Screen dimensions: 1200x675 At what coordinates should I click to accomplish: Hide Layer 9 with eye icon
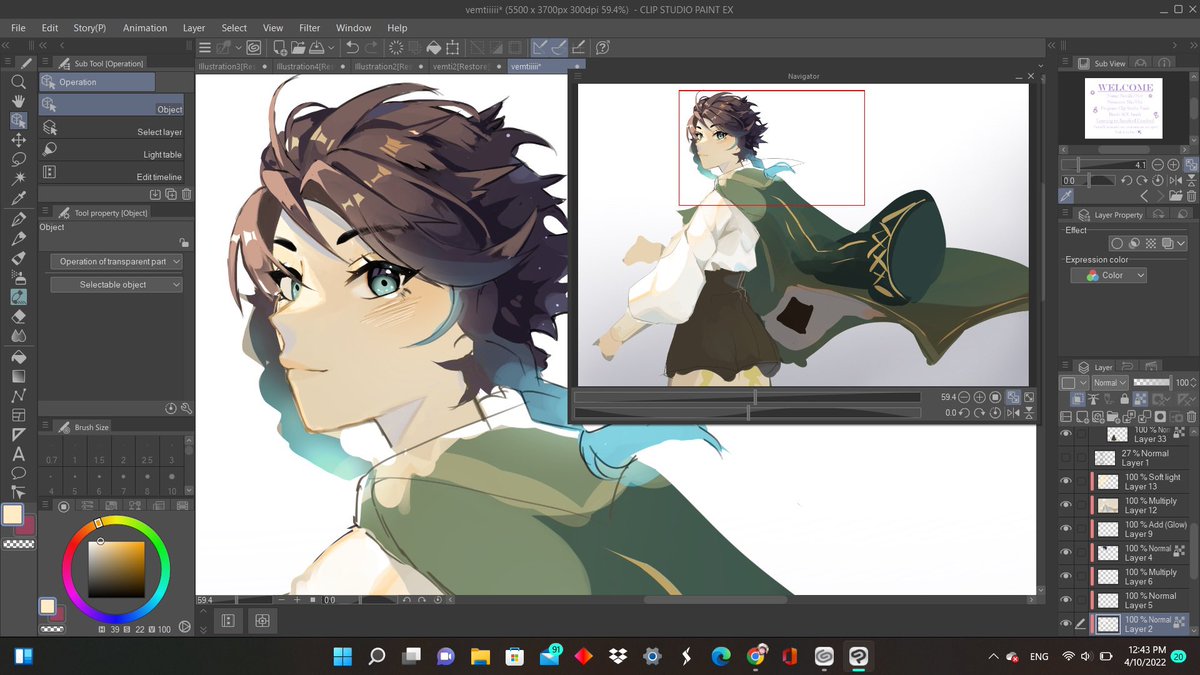pyautogui.click(x=1066, y=529)
